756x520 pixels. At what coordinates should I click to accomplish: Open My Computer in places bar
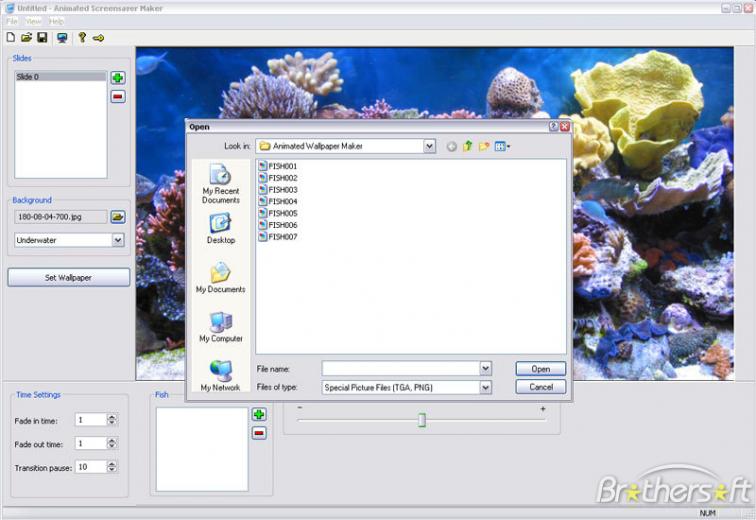(221, 327)
